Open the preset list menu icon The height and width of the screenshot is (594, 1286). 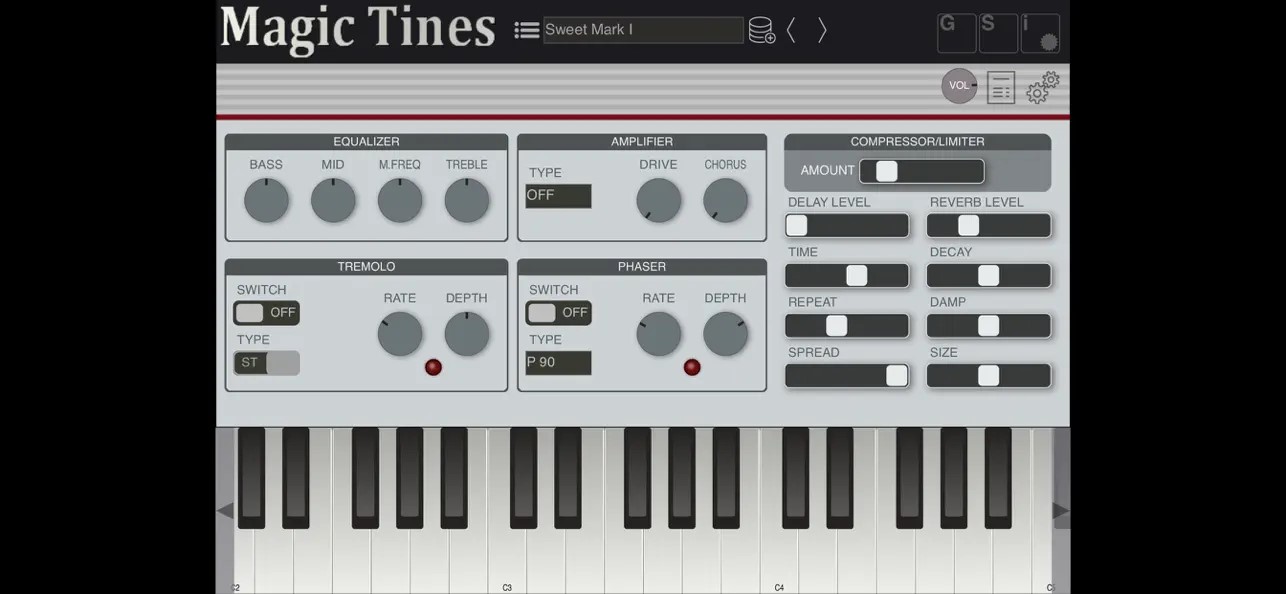tap(527, 30)
